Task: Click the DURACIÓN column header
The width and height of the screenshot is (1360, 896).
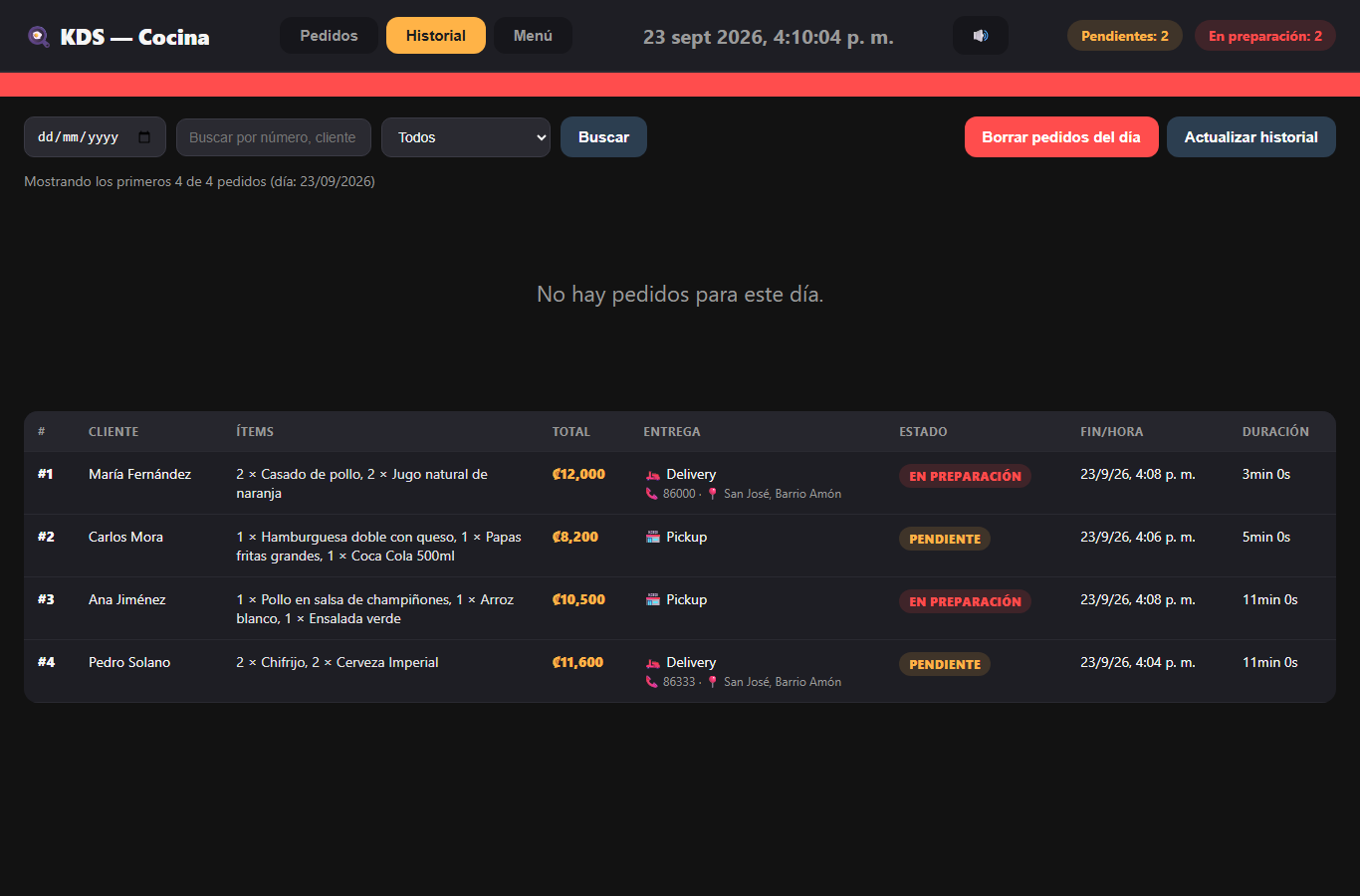Action: [1275, 432]
